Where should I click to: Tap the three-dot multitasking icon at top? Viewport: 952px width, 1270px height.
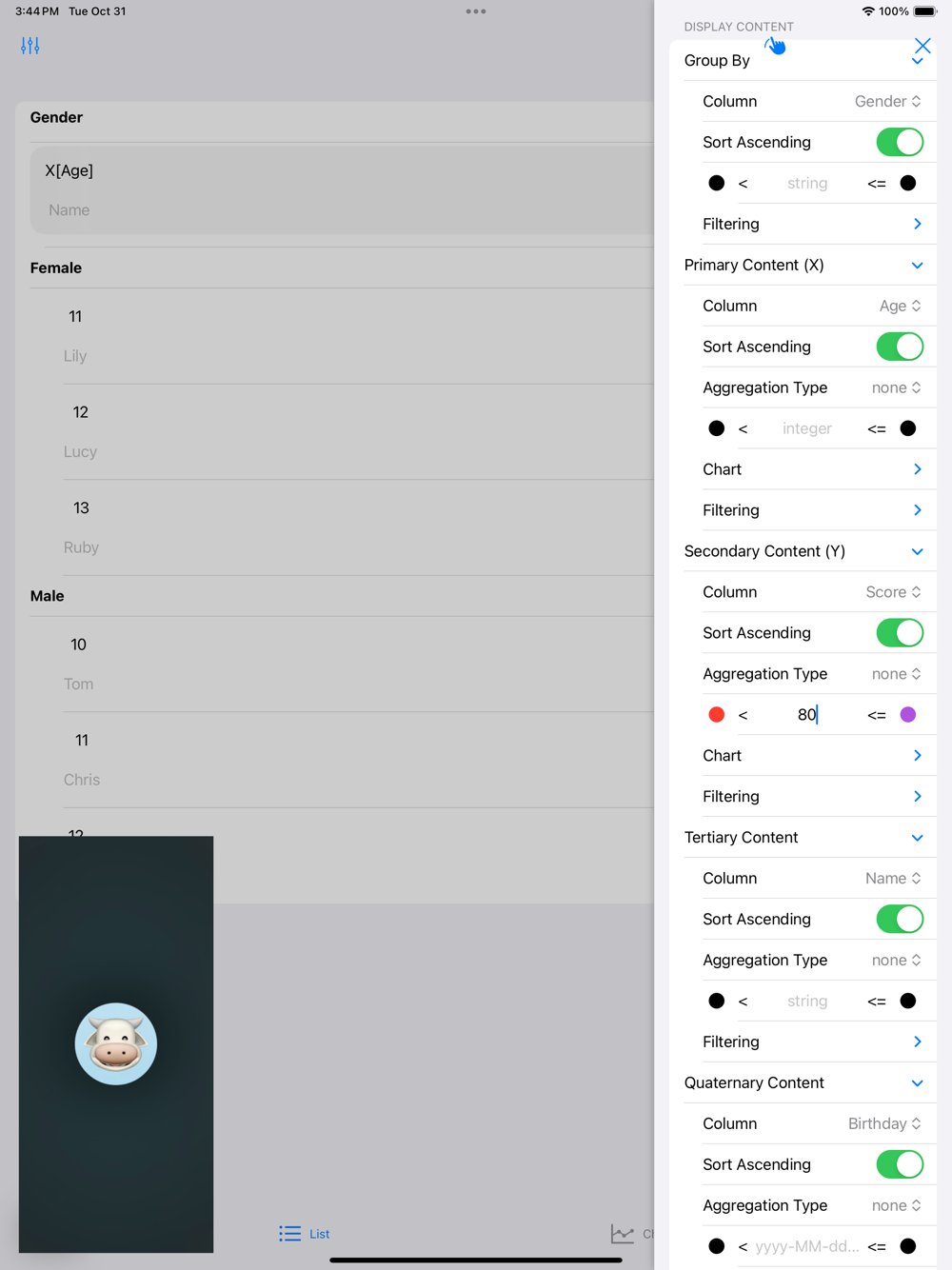click(x=476, y=11)
